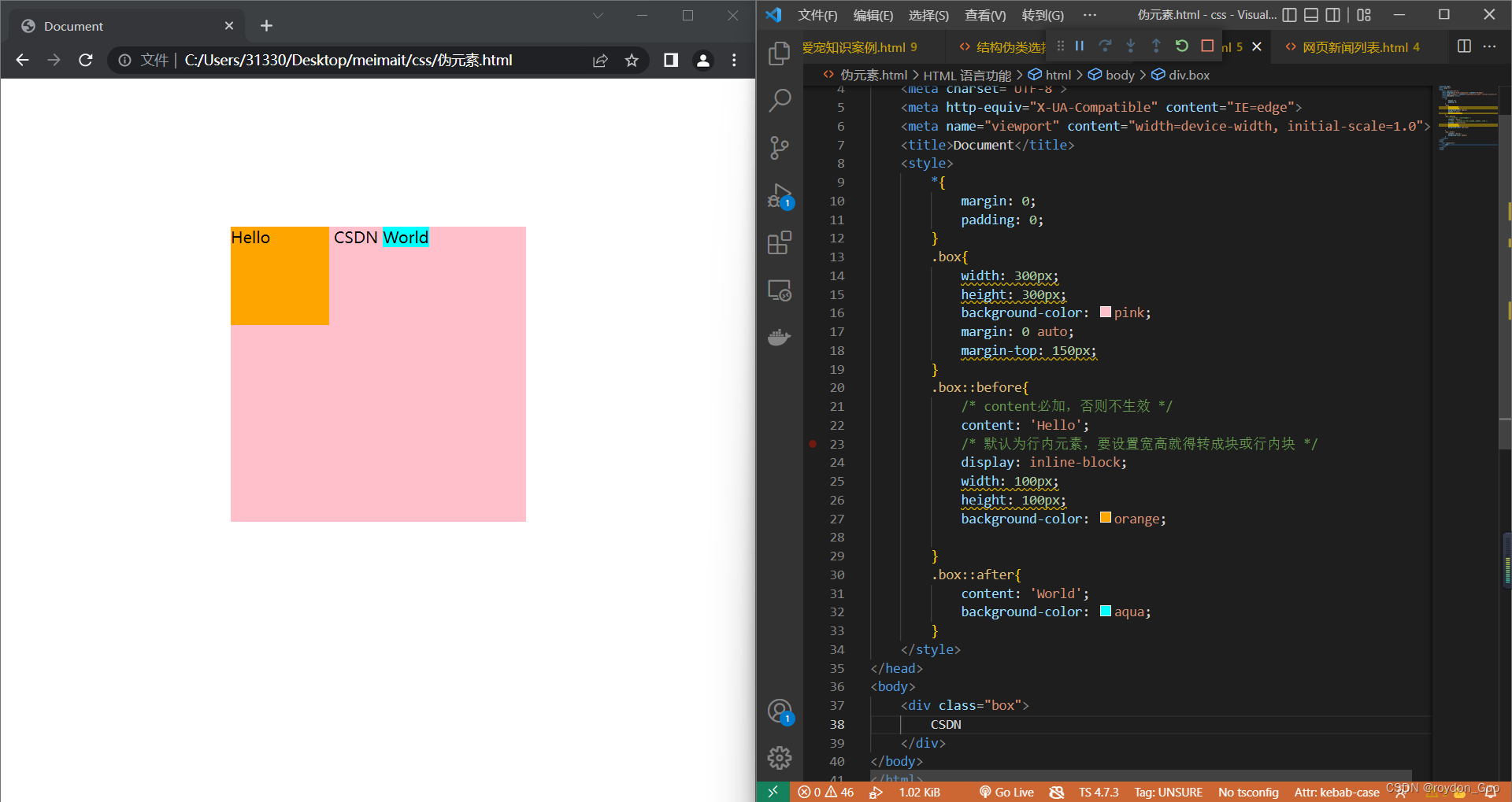The width and height of the screenshot is (1512, 802).
Task: Open the Manage gear menu
Action: pyautogui.click(x=780, y=758)
